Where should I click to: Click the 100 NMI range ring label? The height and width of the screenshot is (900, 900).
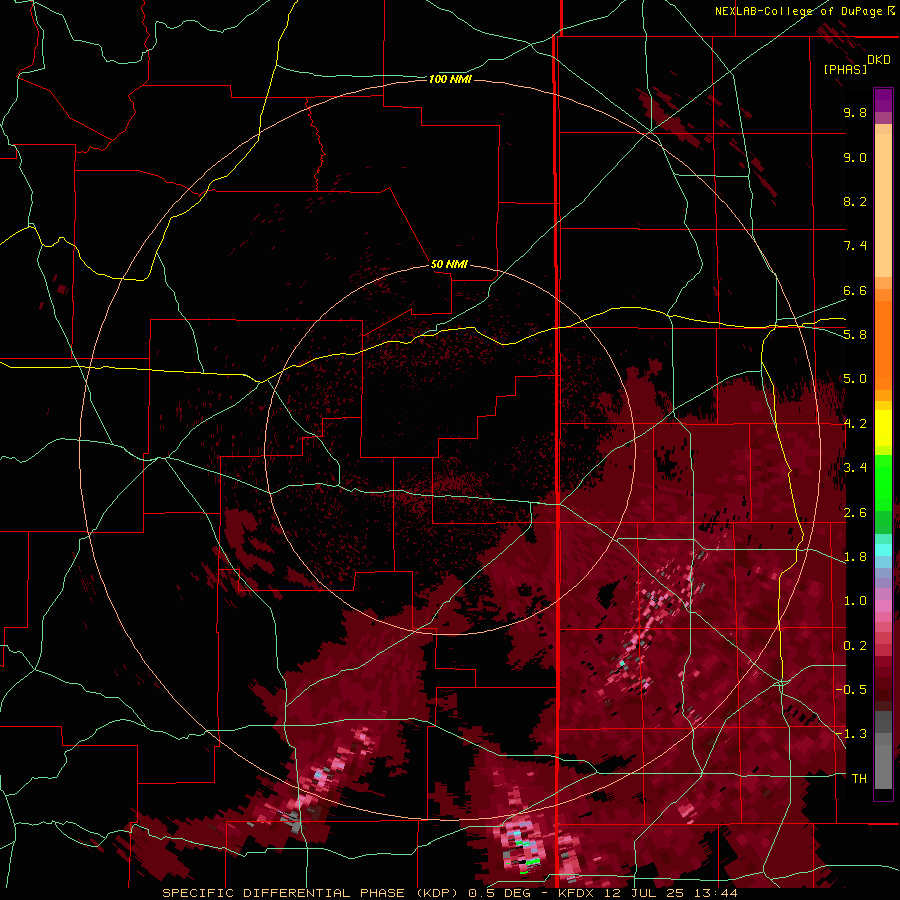point(450,79)
